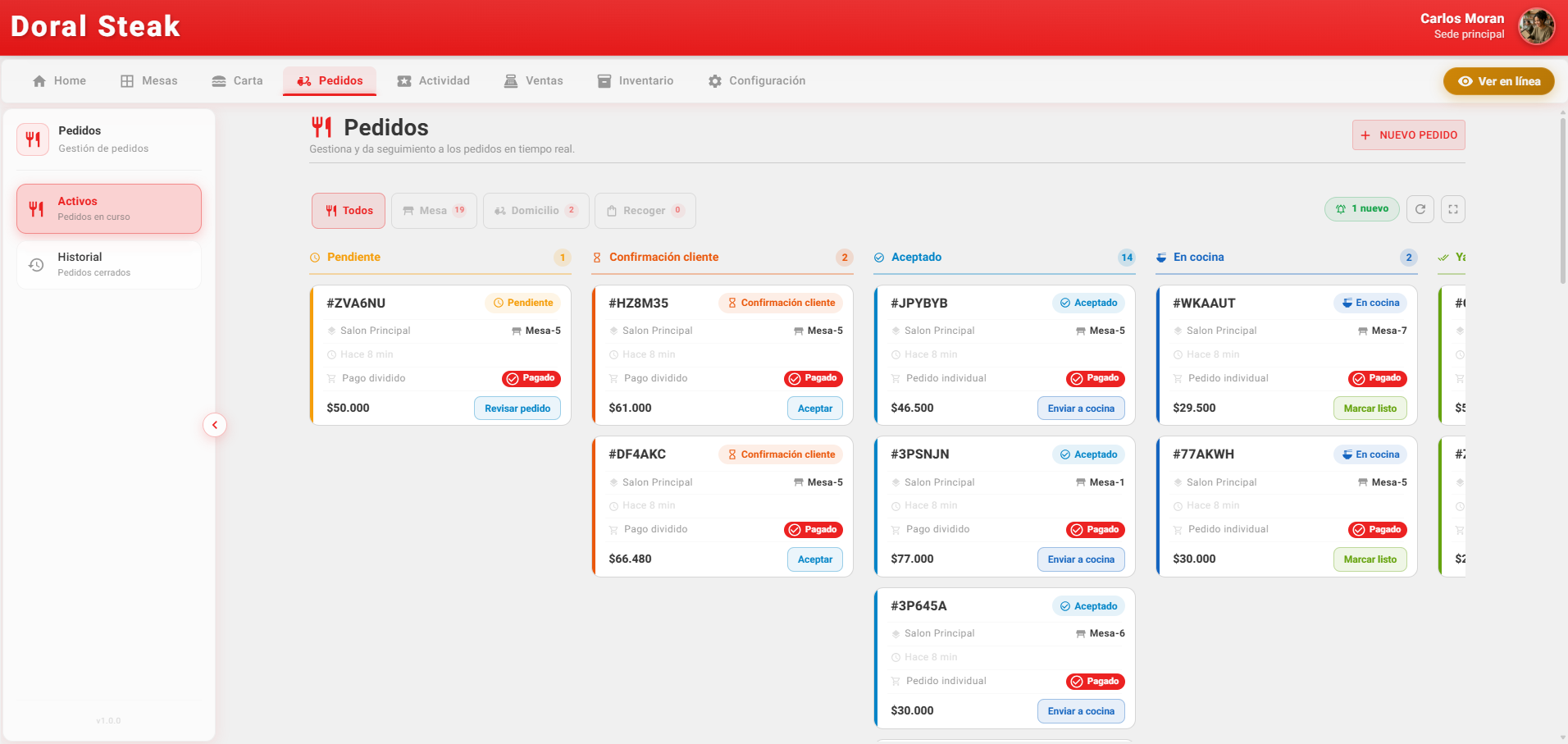Screen dimensions: 1568x744
Task: Send order #3P645A to kitchen
Action: (x=1081, y=711)
